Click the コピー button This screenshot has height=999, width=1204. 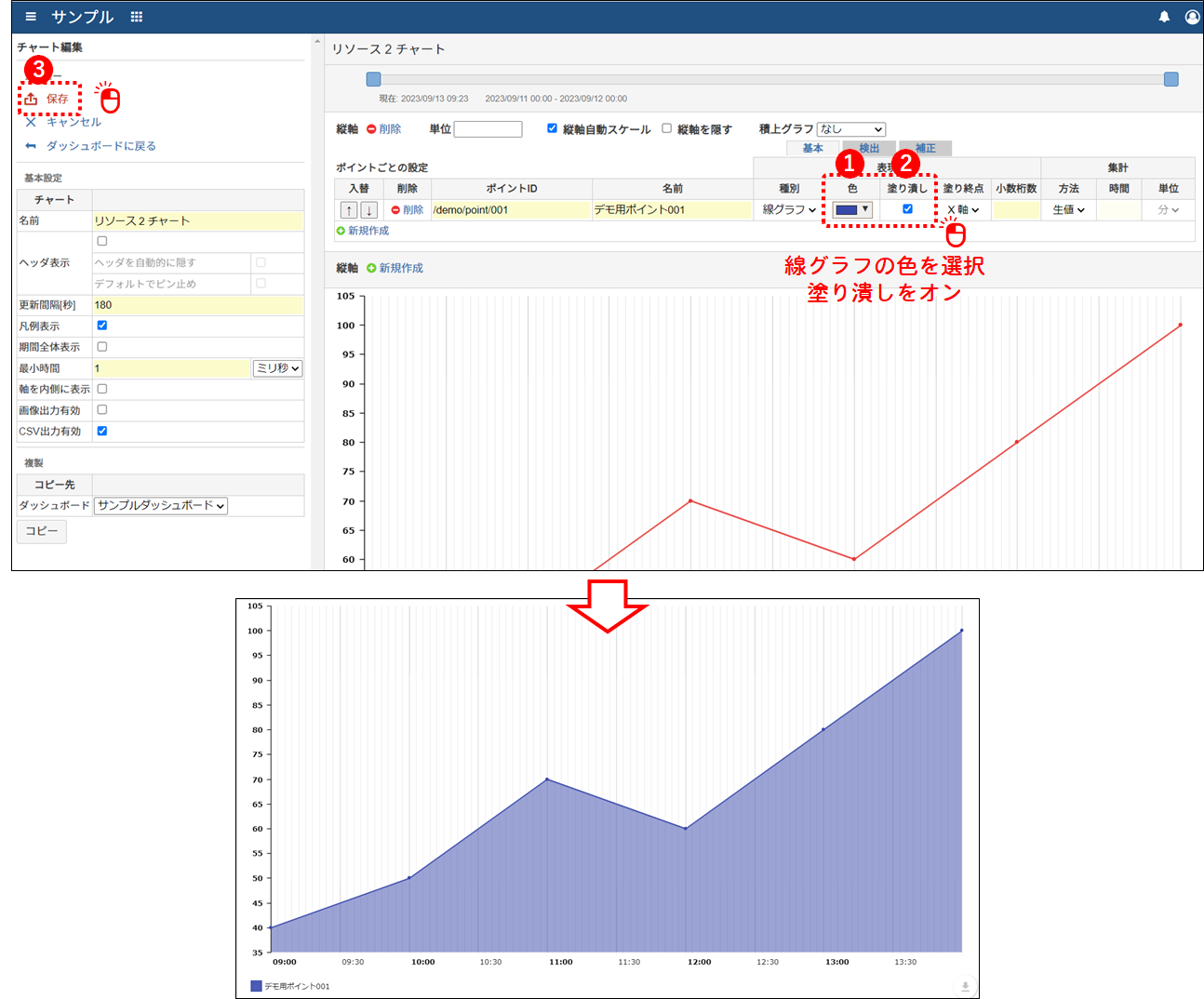[x=42, y=531]
